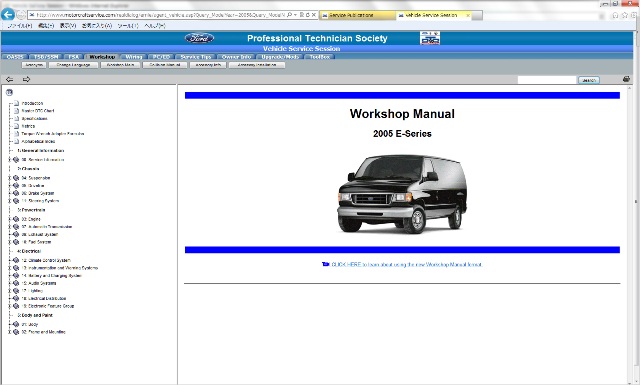Click the browser home icon at top right
640x385 pixels.
(x=615, y=15)
